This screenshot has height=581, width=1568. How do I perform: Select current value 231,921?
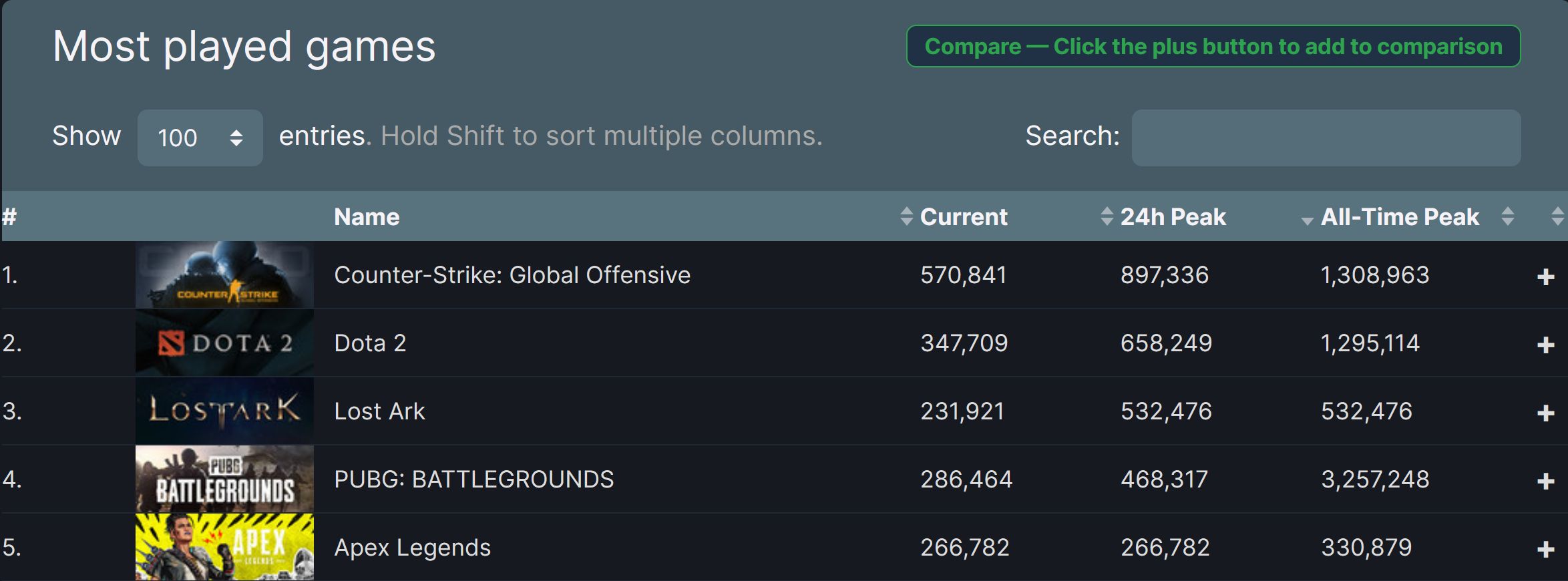pos(962,411)
